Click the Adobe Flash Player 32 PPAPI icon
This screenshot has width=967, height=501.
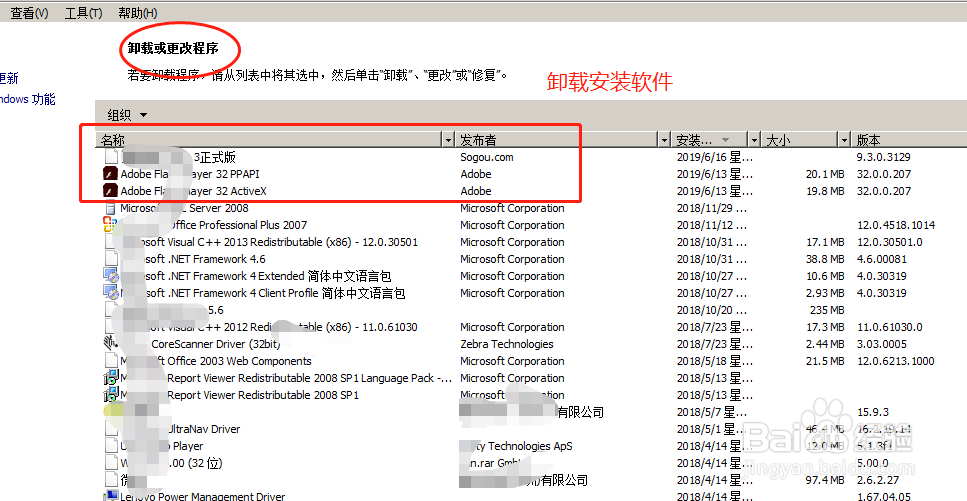(110, 174)
